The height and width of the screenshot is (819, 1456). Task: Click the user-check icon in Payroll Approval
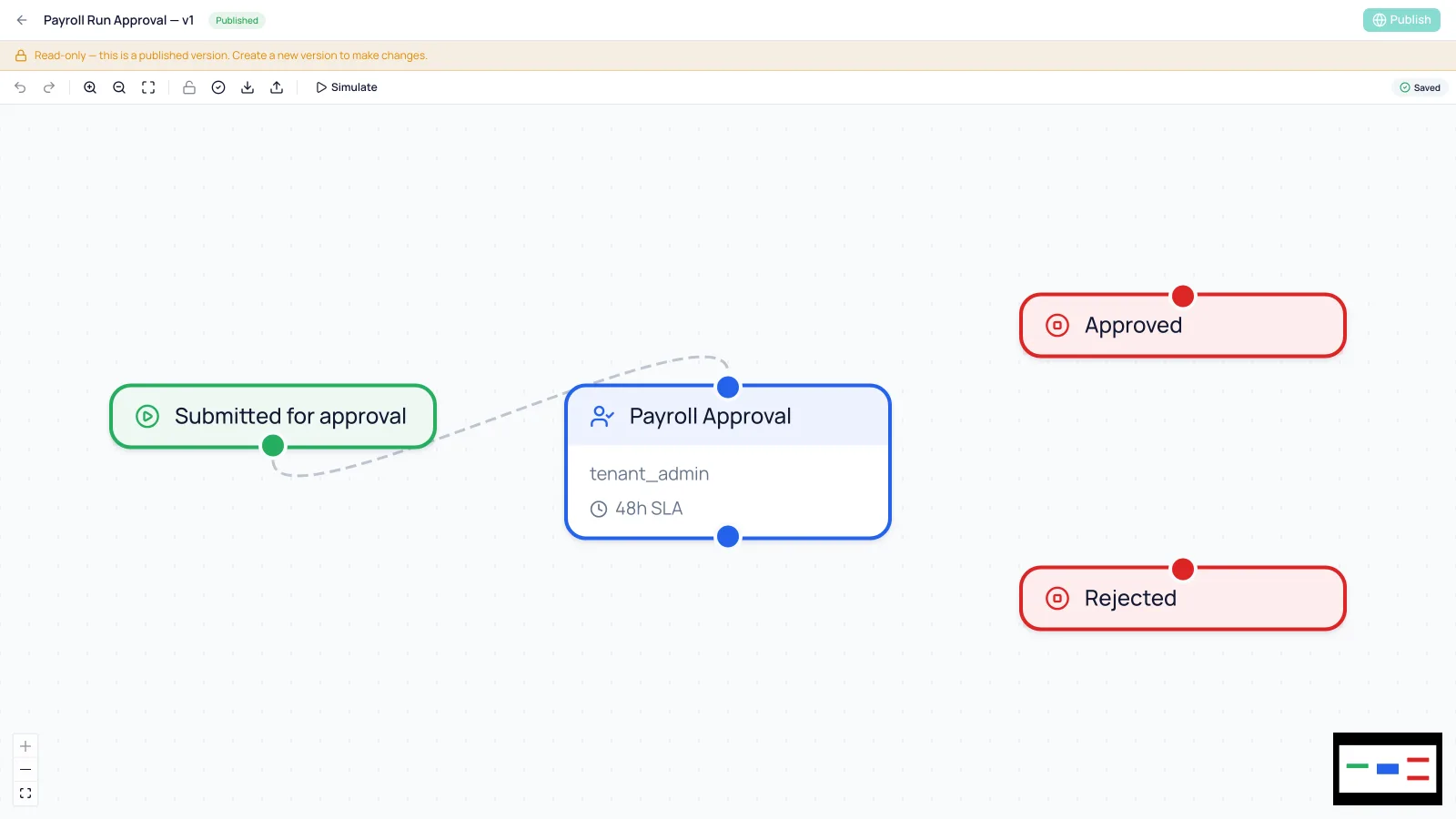pos(602,417)
